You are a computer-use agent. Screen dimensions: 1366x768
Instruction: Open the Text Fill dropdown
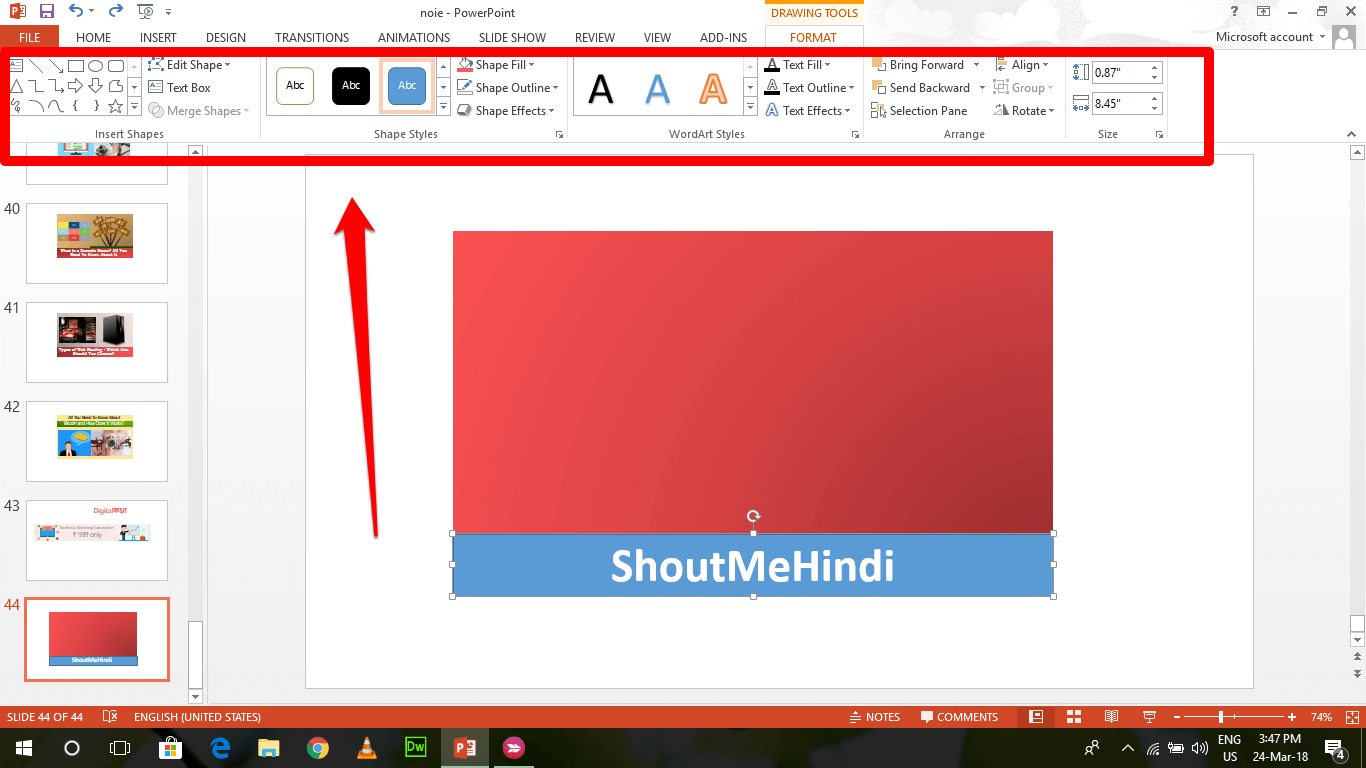(x=797, y=65)
